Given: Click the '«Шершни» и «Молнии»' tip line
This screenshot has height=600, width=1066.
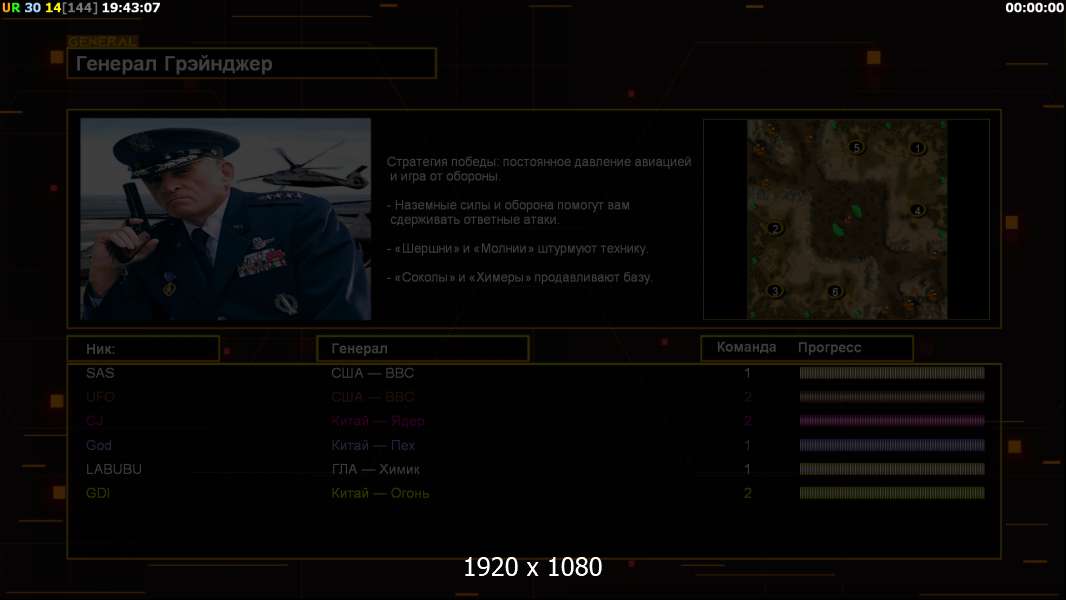Looking at the screenshot, I should pos(517,249).
